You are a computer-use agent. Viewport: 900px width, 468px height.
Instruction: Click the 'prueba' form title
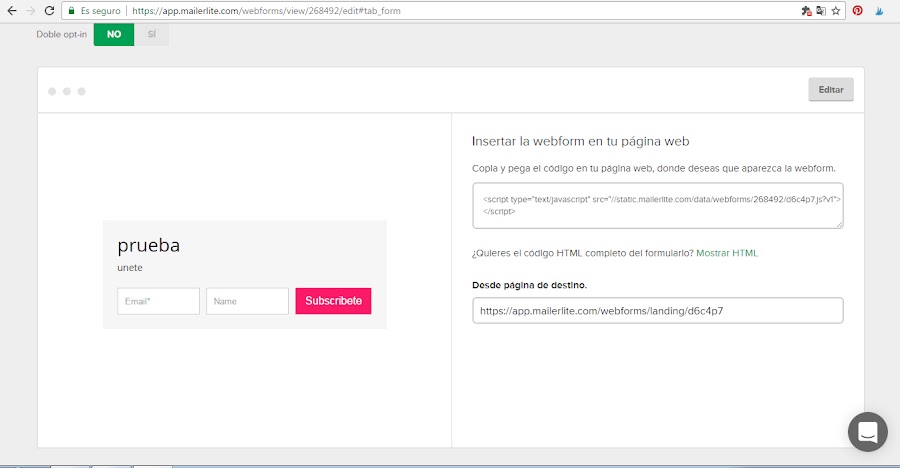[149, 245]
